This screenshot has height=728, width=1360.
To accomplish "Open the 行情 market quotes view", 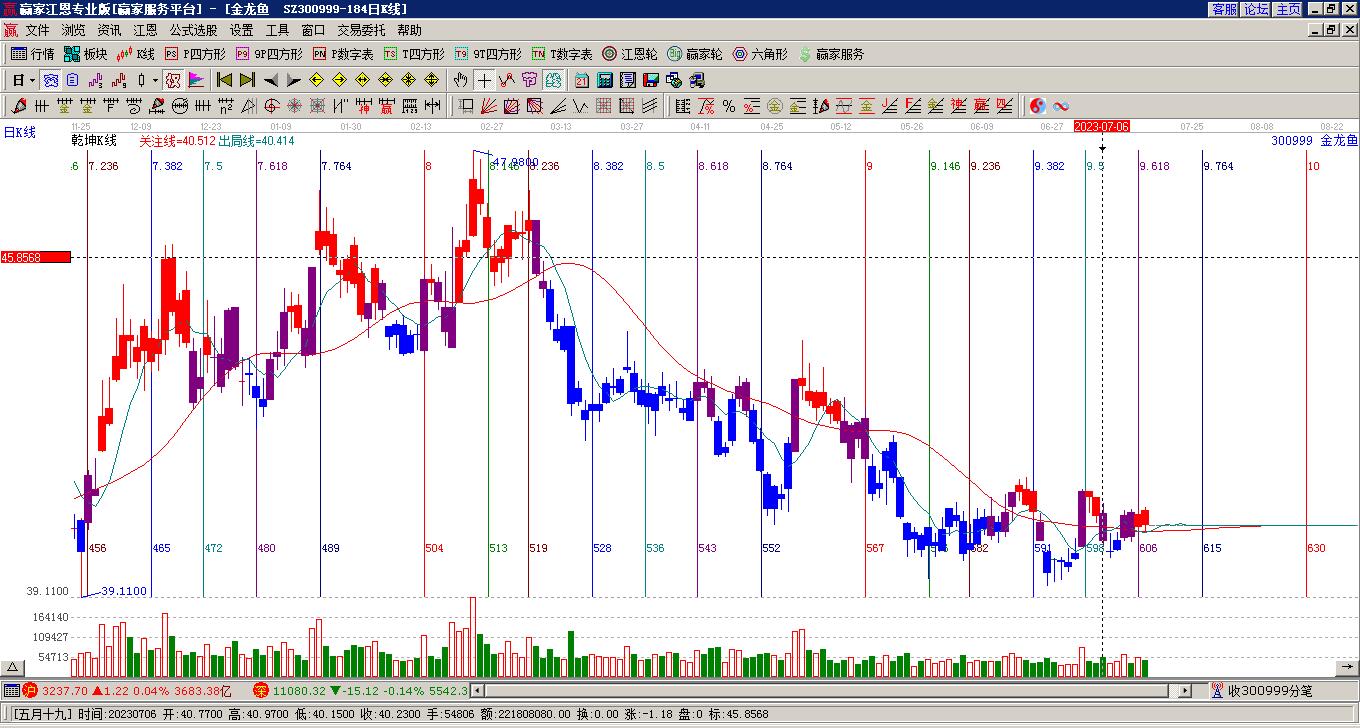I will 33,54.
